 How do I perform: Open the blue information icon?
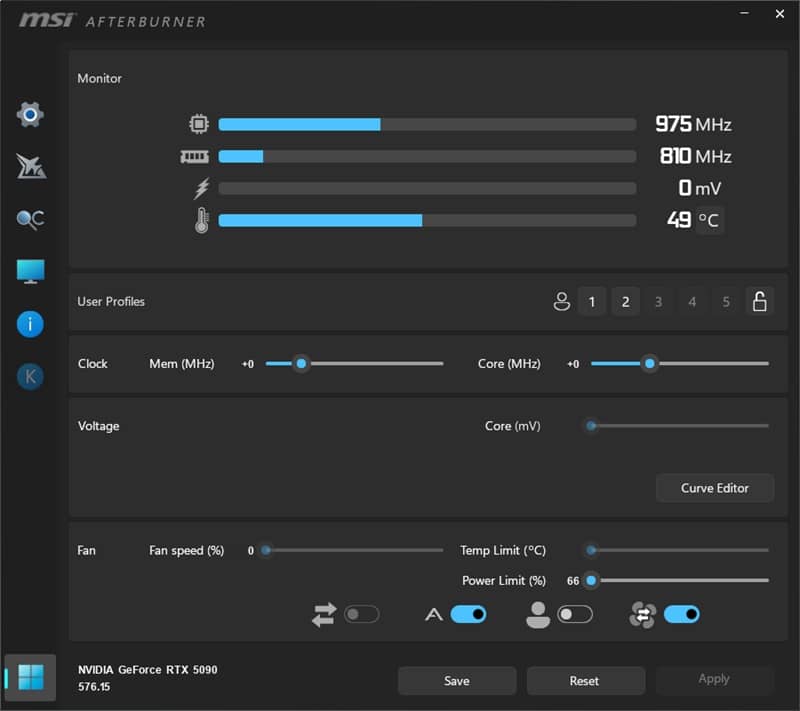[x=30, y=324]
